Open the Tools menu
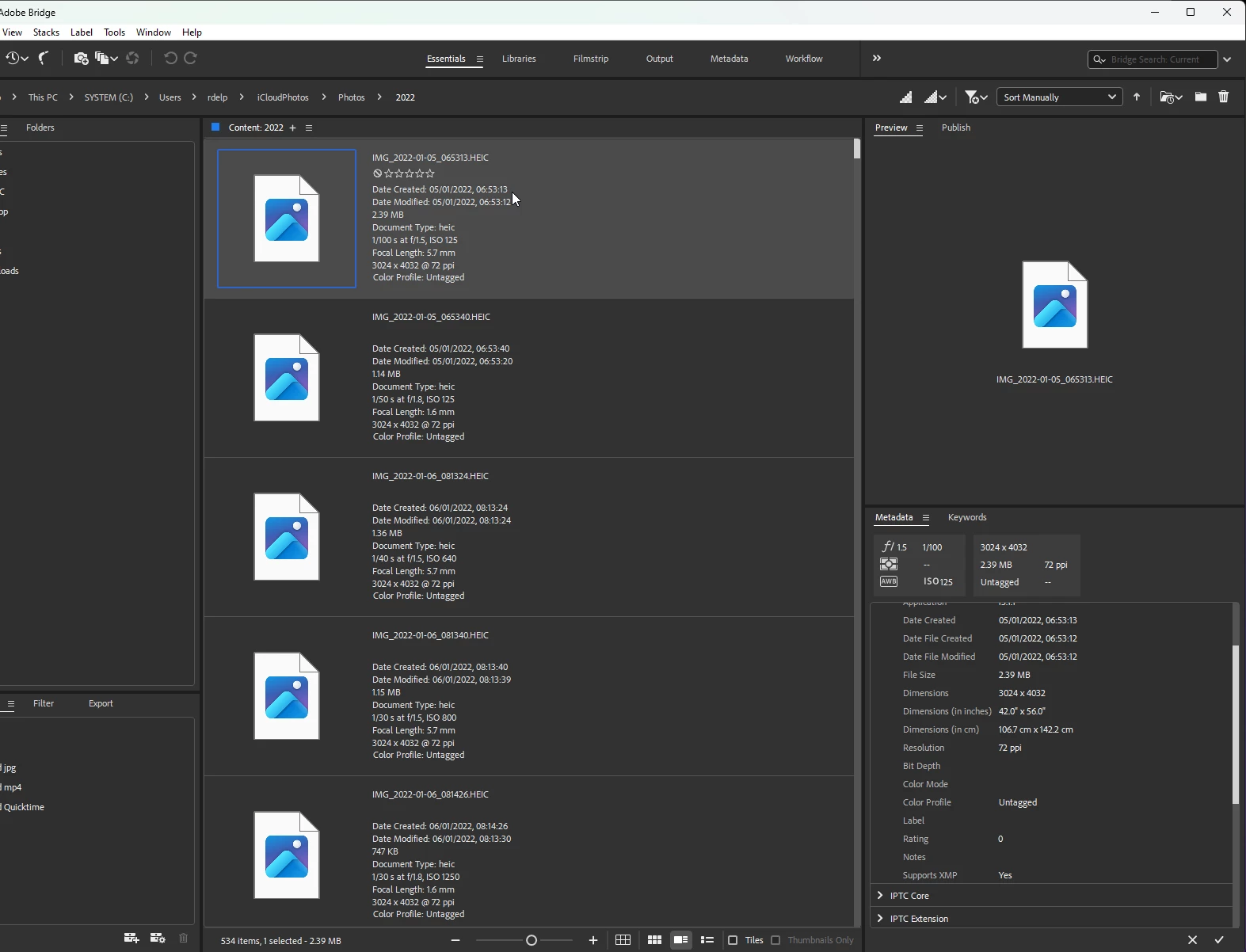1246x952 pixels. (x=114, y=32)
